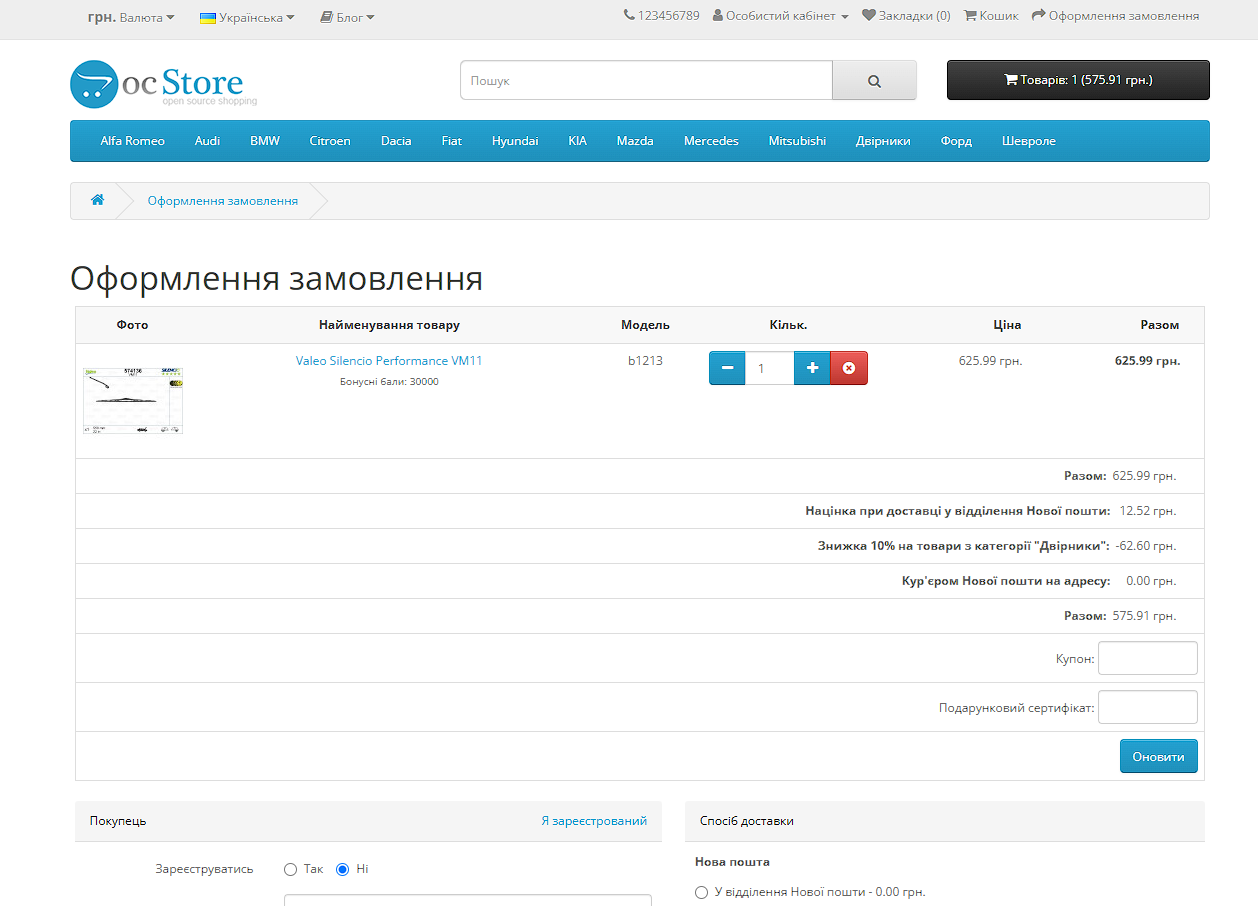Click breadcrumb link Оформлення замовлення

(223, 201)
